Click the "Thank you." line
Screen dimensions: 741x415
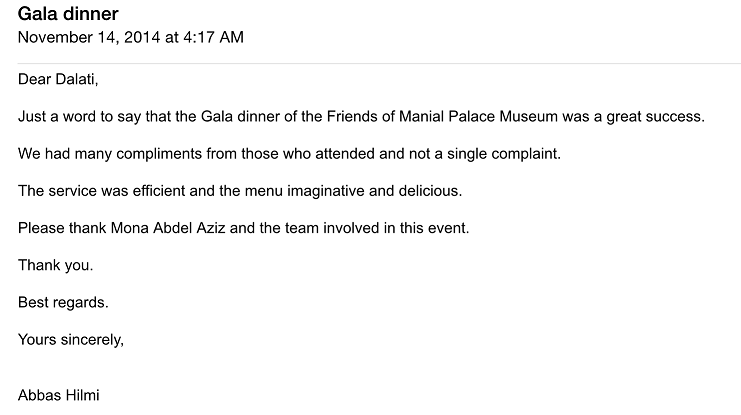tap(55, 265)
